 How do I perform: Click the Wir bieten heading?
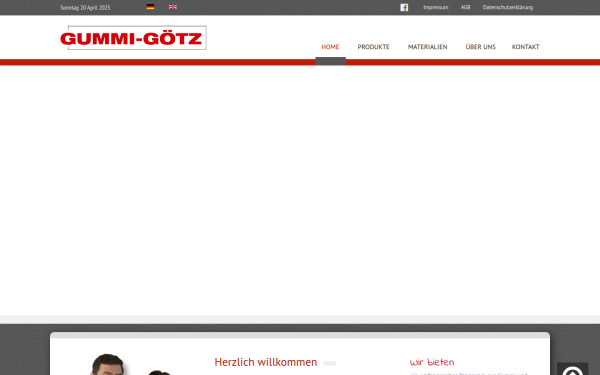click(x=432, y=362)
